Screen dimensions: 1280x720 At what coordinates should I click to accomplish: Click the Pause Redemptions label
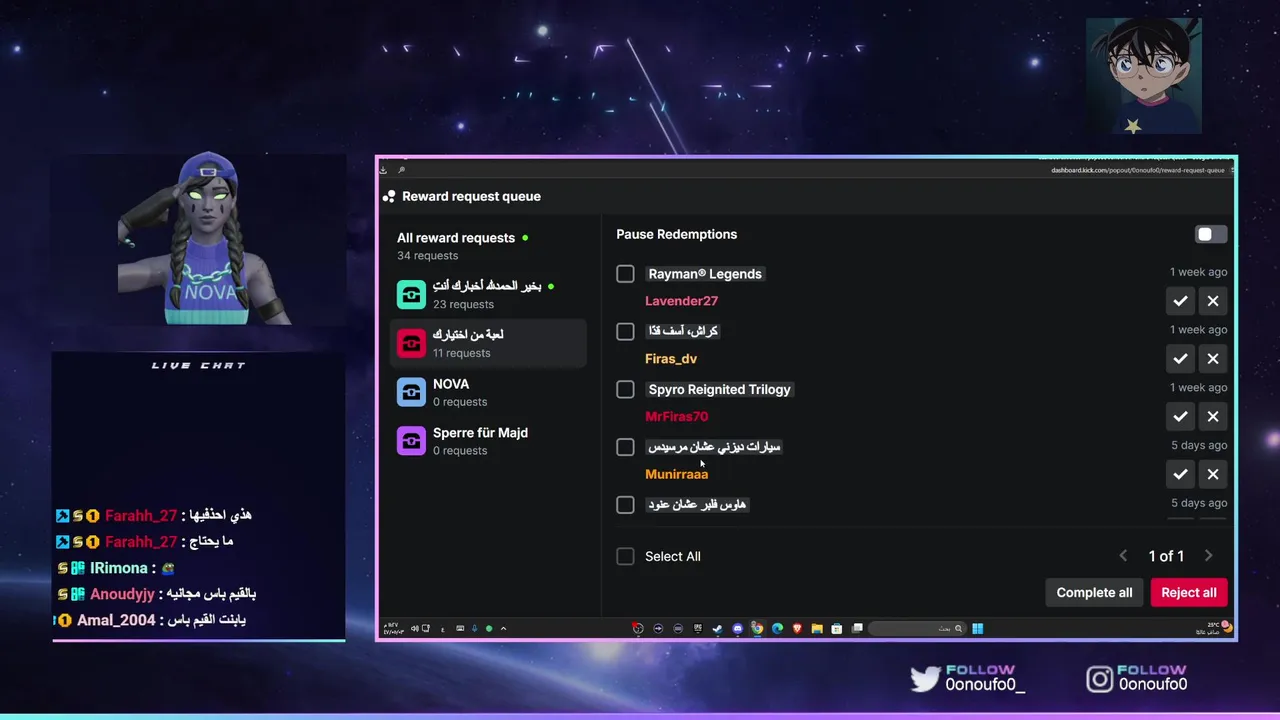[x=676, y=234]
